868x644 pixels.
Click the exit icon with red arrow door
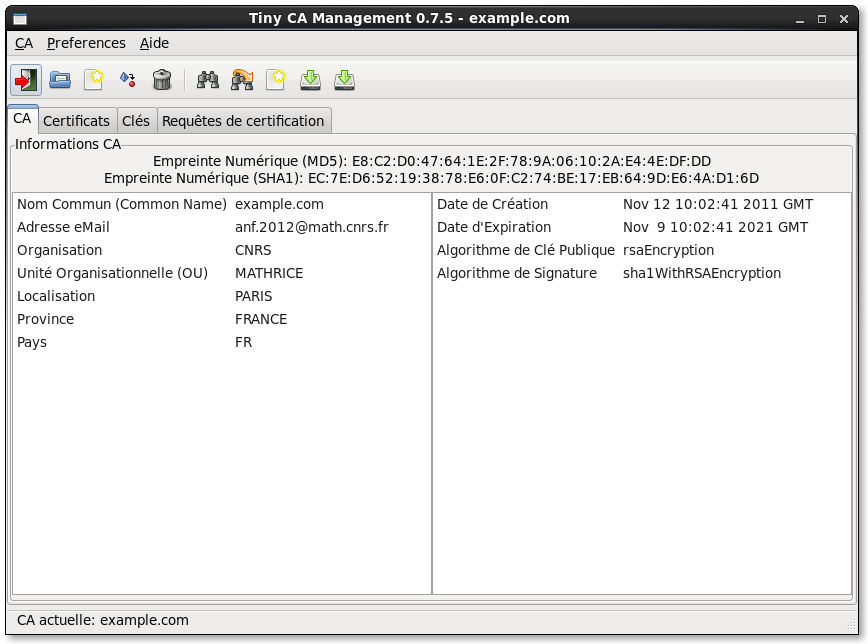(x=26, y=80)
